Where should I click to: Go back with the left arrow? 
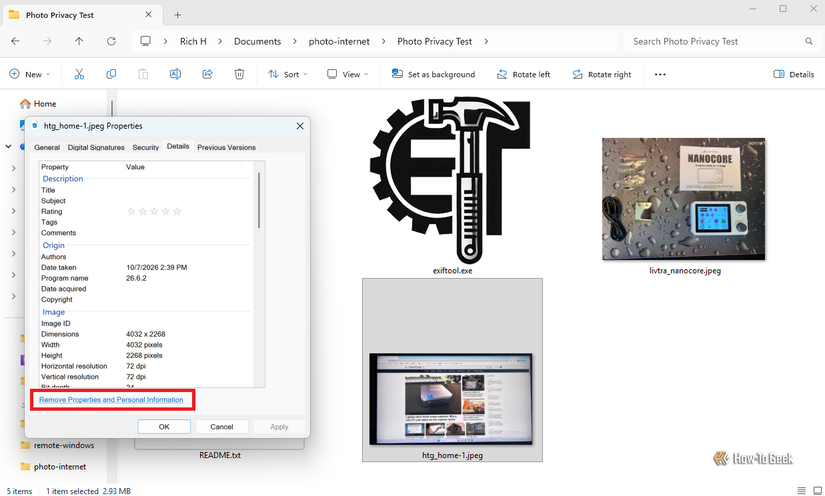(15, 41)
